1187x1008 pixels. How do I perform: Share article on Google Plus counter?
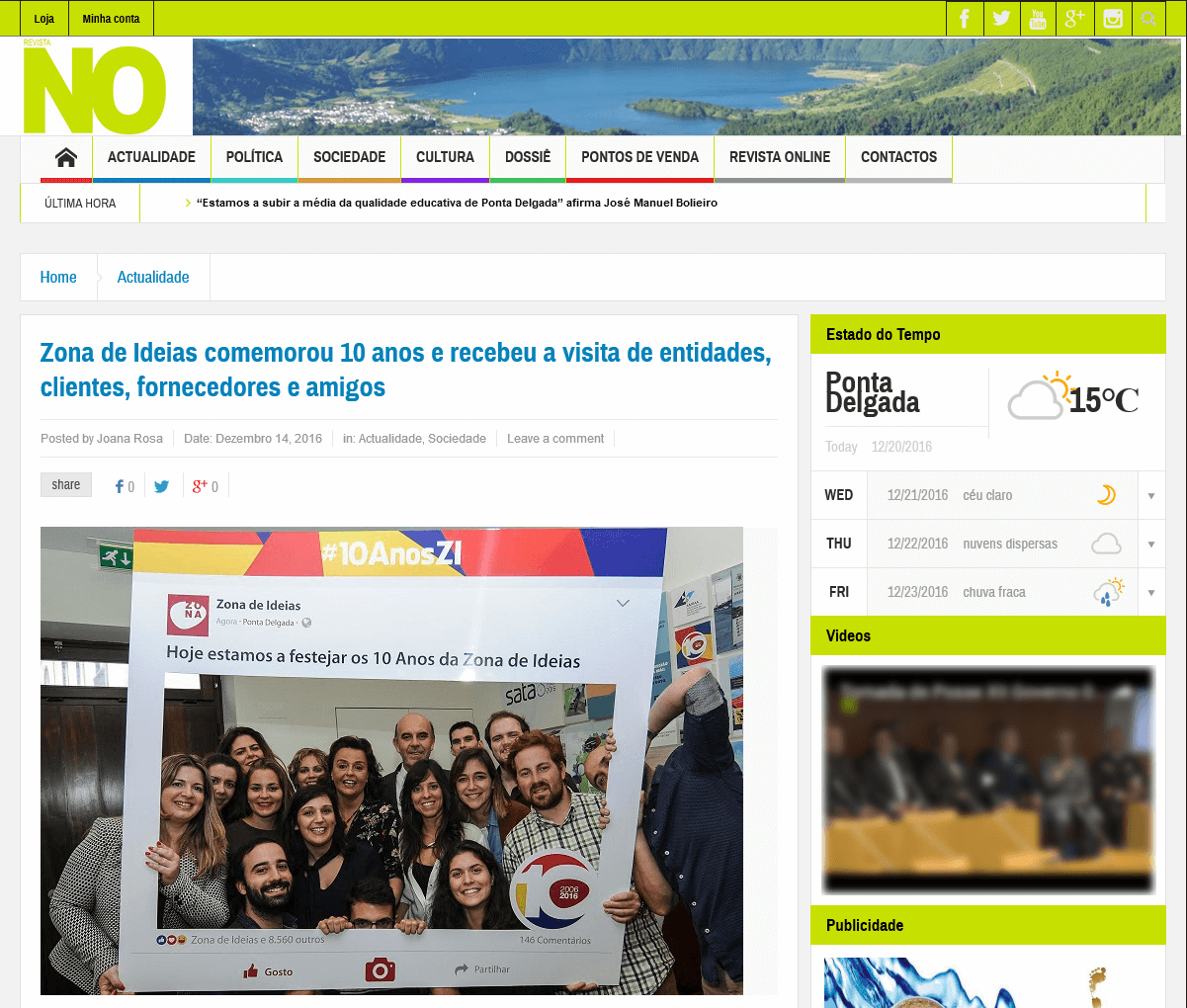pos(205,486)
